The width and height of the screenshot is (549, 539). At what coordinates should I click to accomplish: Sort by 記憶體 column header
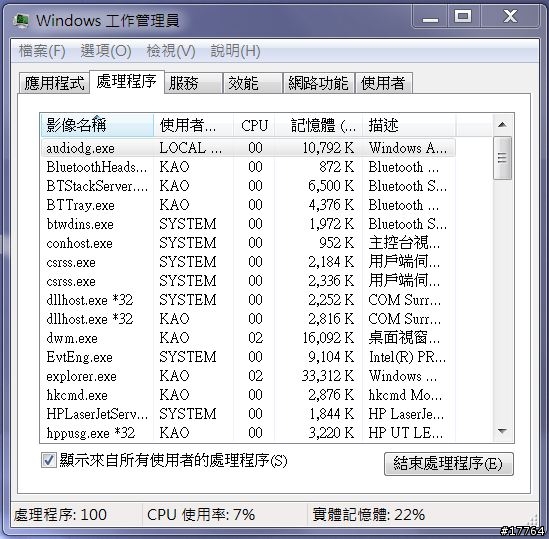(x=319, y=125)
